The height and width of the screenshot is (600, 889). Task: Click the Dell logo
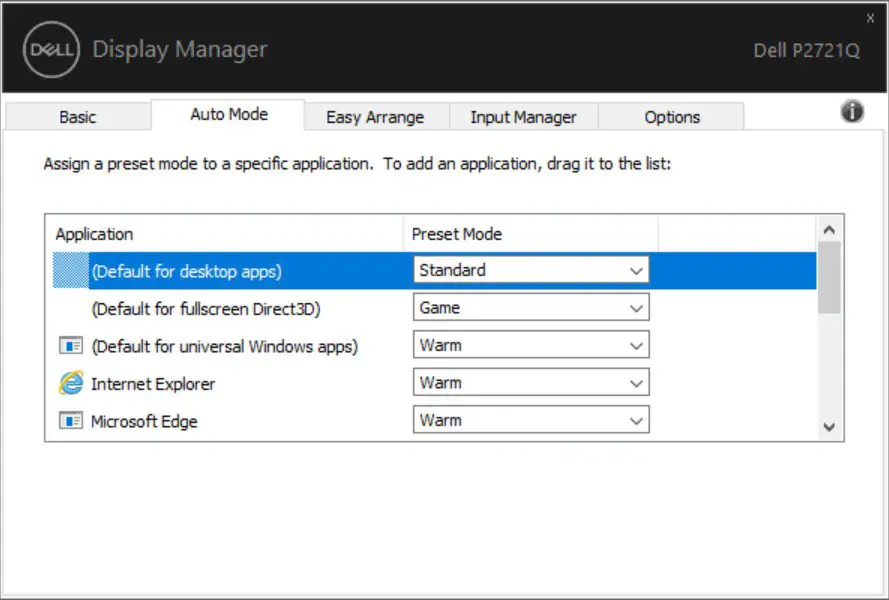point(51,49)
